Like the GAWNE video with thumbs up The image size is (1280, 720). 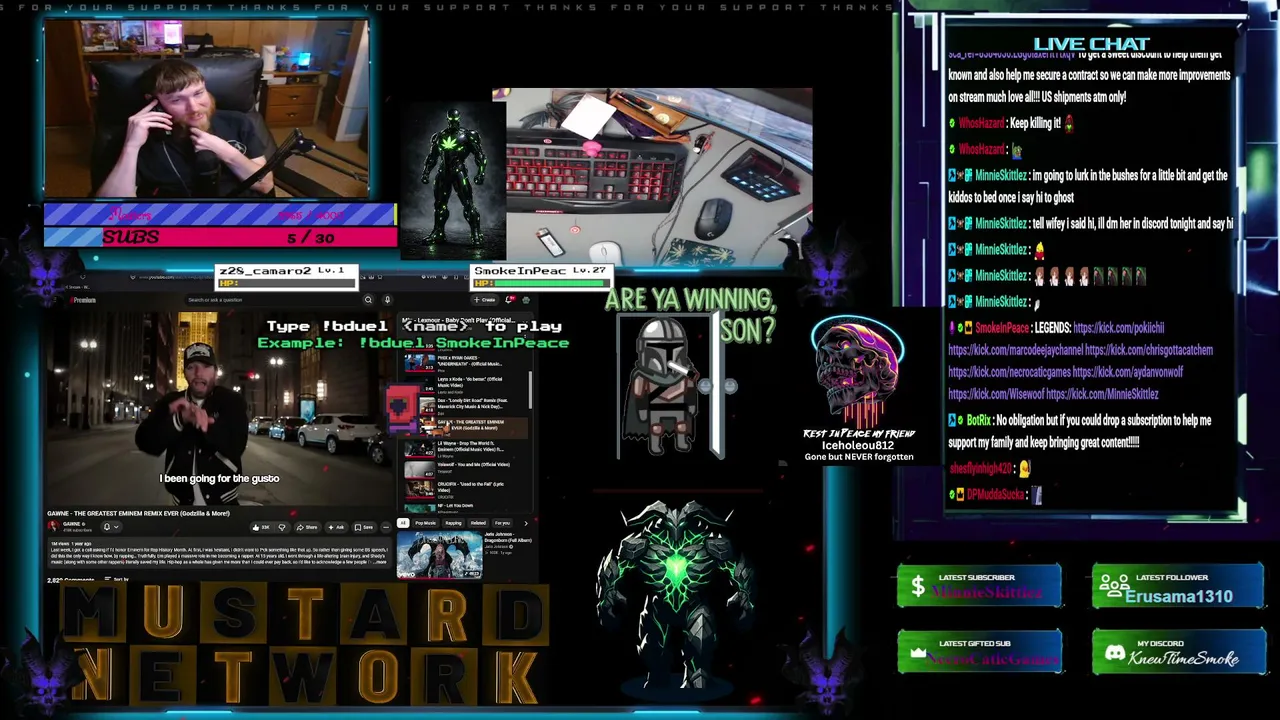[x=262, y=527]
